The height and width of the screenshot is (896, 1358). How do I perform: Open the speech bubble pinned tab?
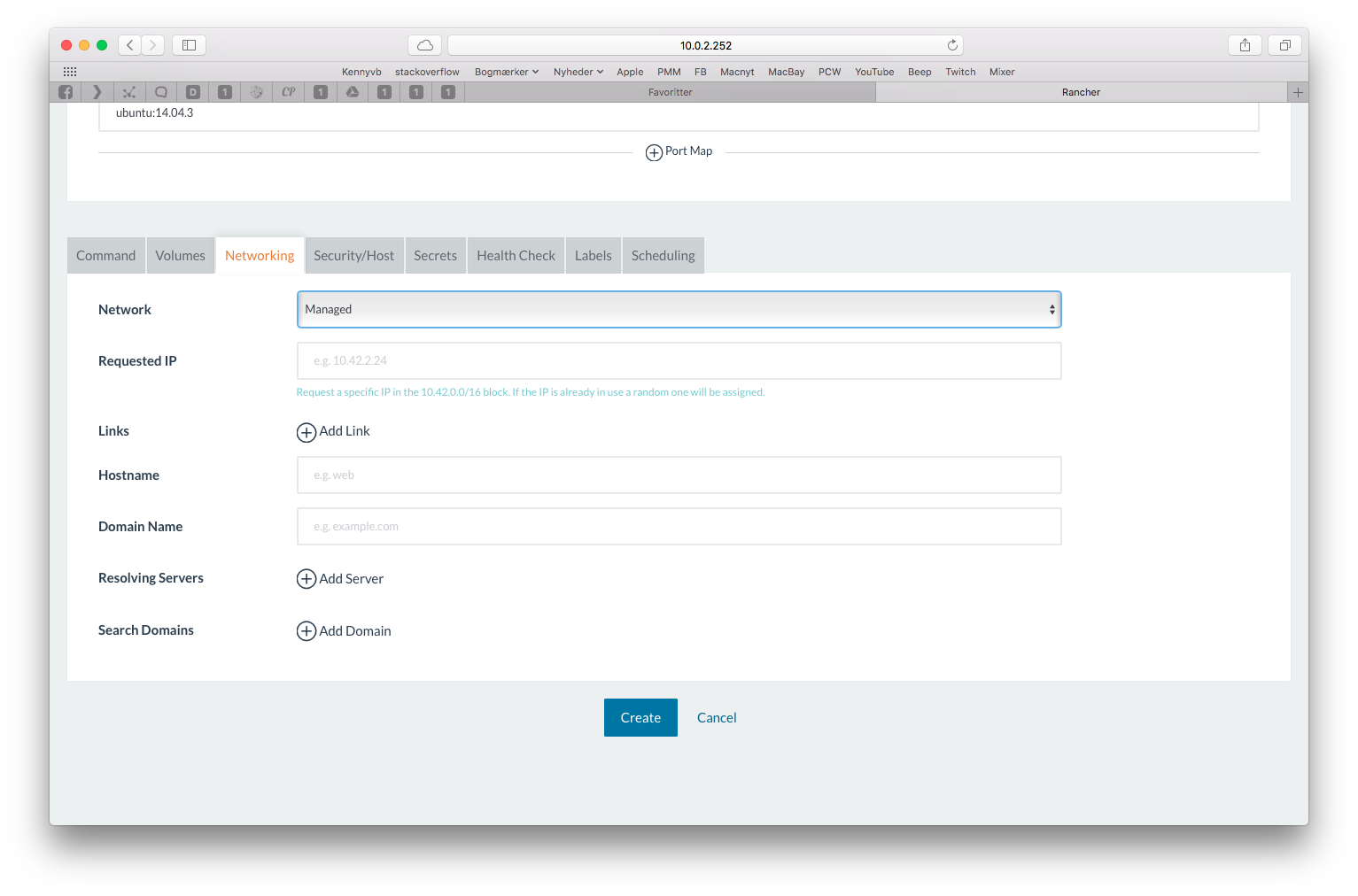161,92
